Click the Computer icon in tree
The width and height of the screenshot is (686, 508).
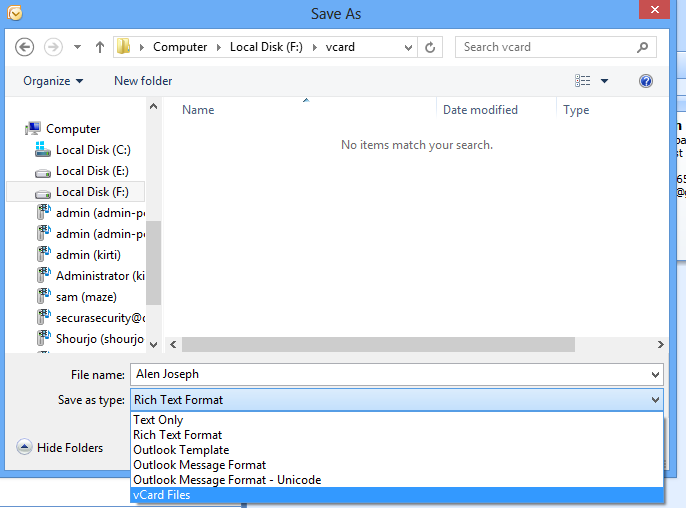click(x=33, y=128)
